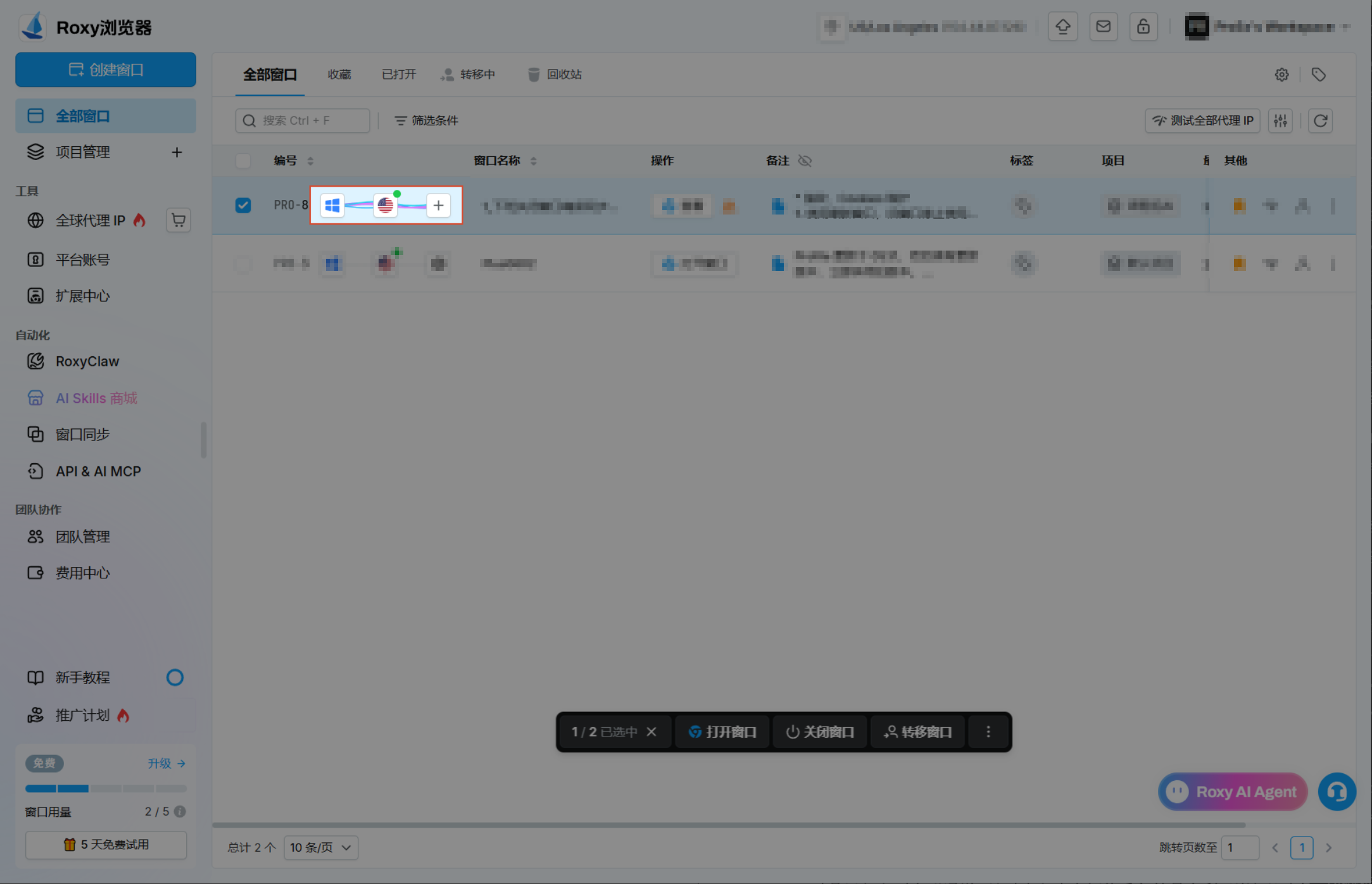Image resolution: width=1372 pixels, height=884 pixels.
Task: Click 转移窗口 in the action bar
Action: coord(917,731)
